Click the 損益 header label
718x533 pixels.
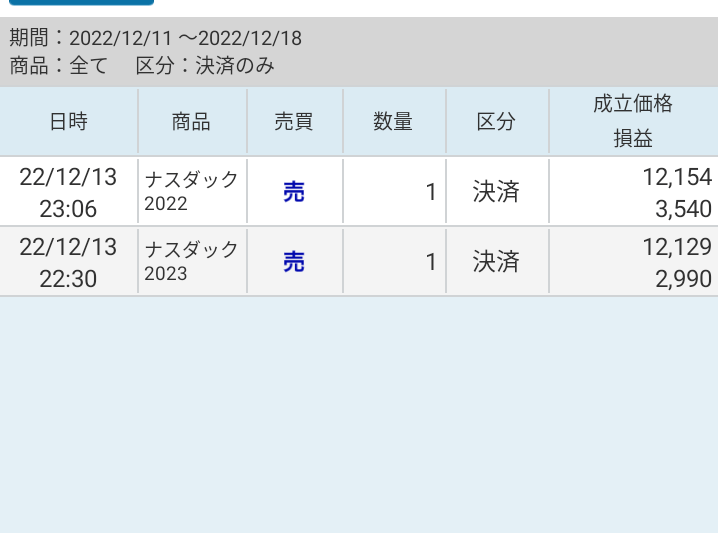click(632, 139)
